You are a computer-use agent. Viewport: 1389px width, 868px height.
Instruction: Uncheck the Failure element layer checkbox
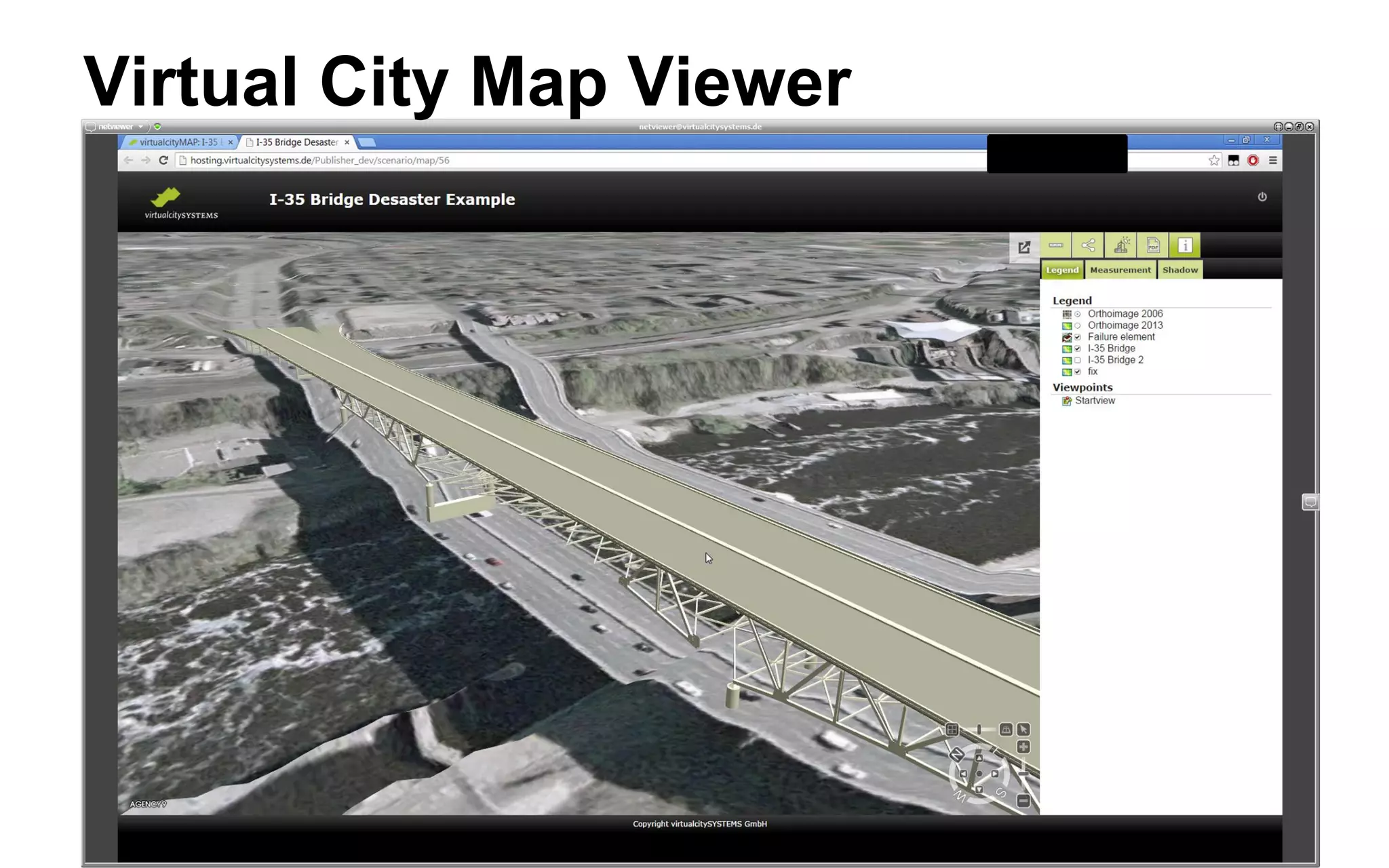coord(1078,337)
